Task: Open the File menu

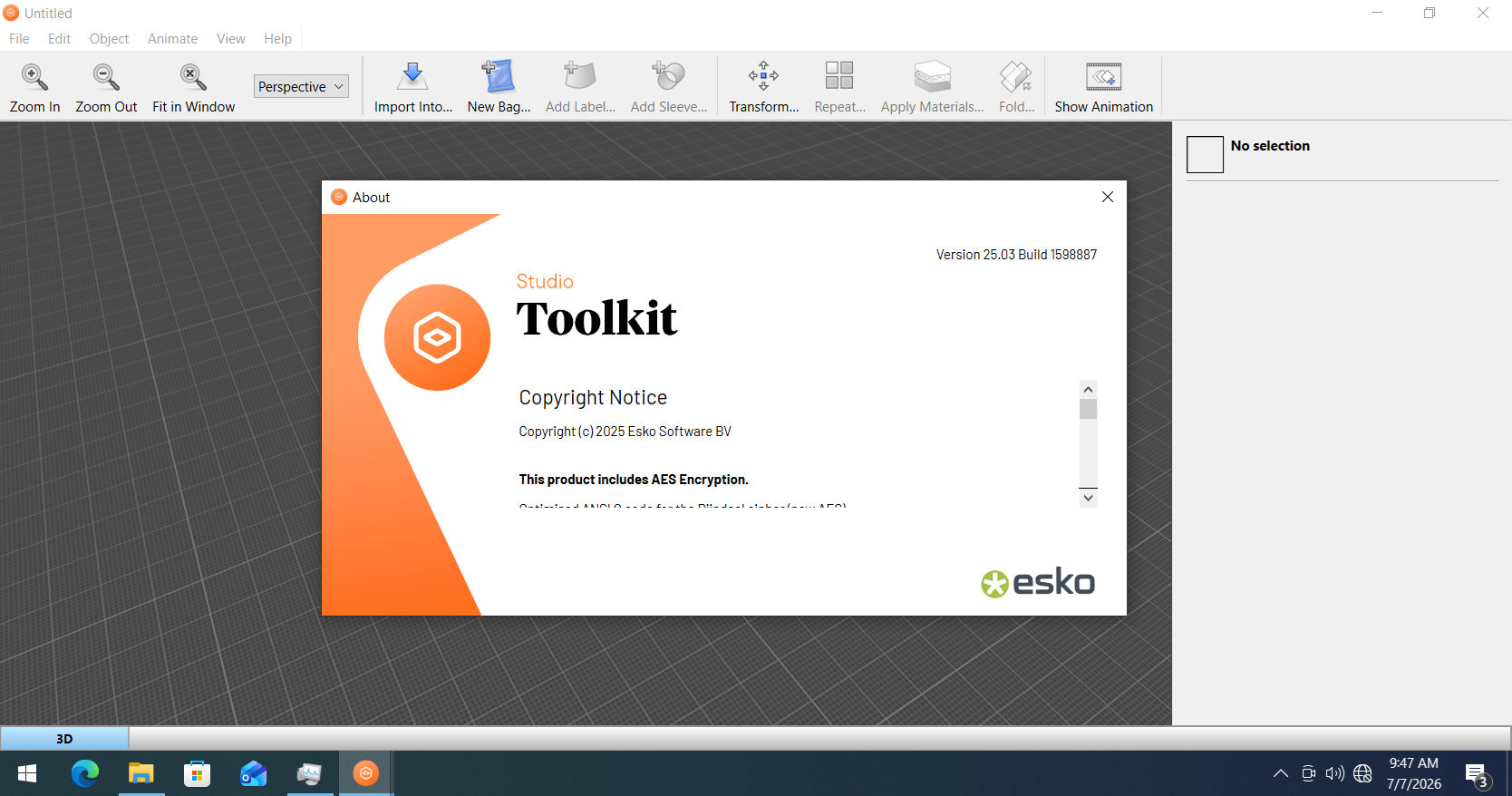Action: click(x=19, y=39)
